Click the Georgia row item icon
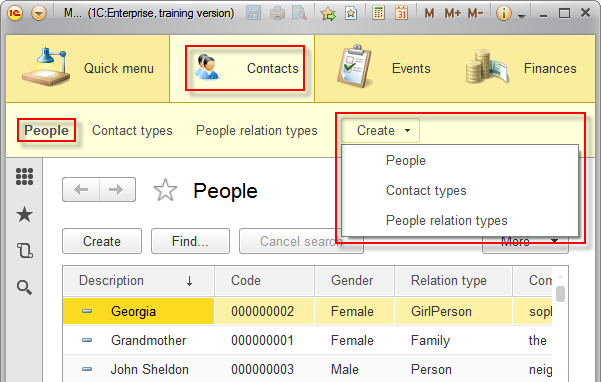Screen dimensions: 601x382 87,311
